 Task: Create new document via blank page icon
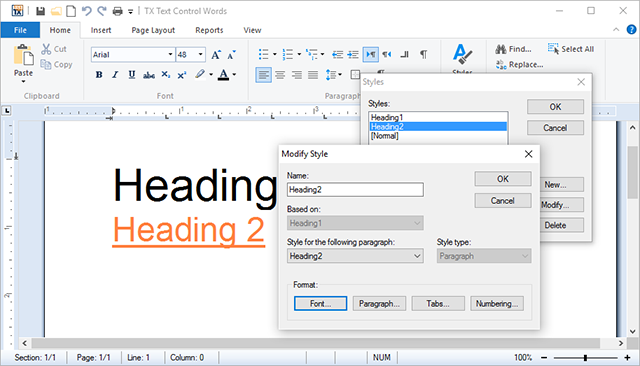coord(71,11)
